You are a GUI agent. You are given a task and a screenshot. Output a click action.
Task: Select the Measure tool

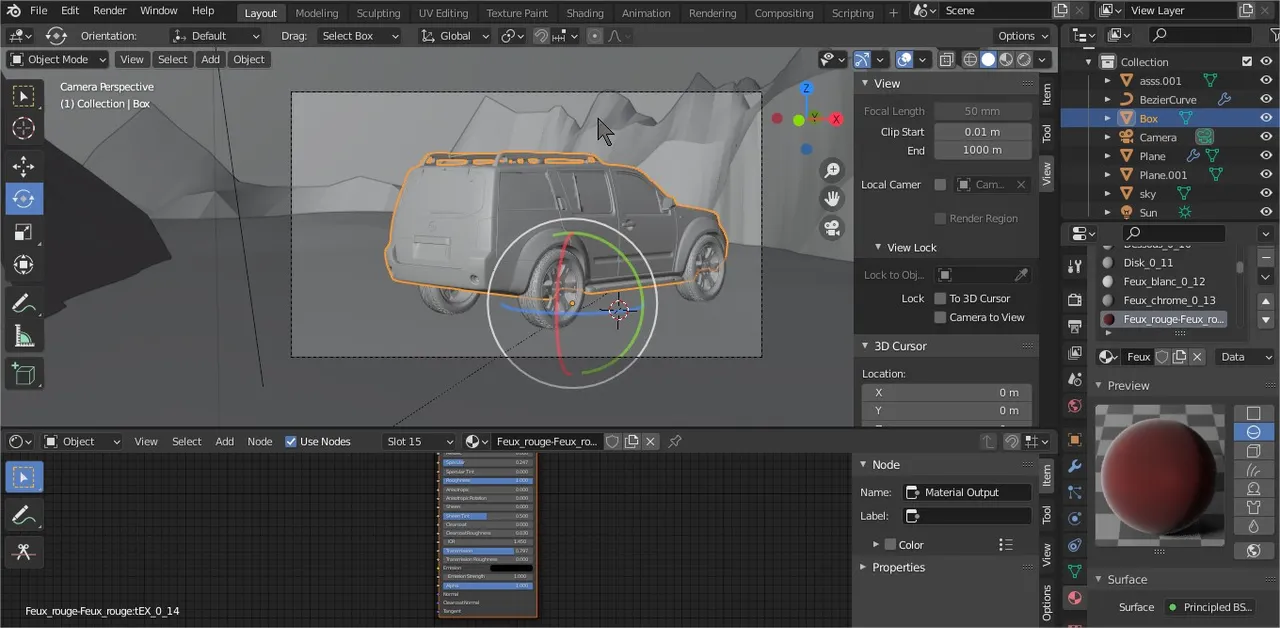24,337
